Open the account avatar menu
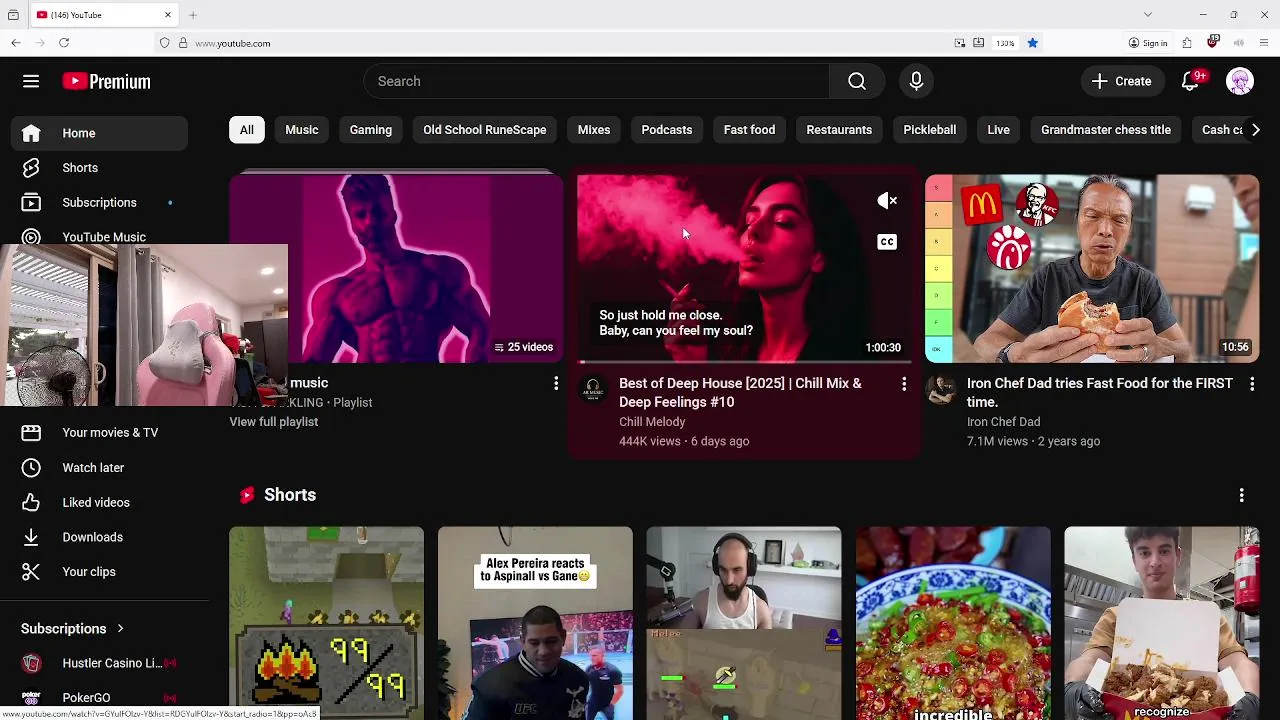This screenshot has height=720, width=1280. click(1240, 81)
